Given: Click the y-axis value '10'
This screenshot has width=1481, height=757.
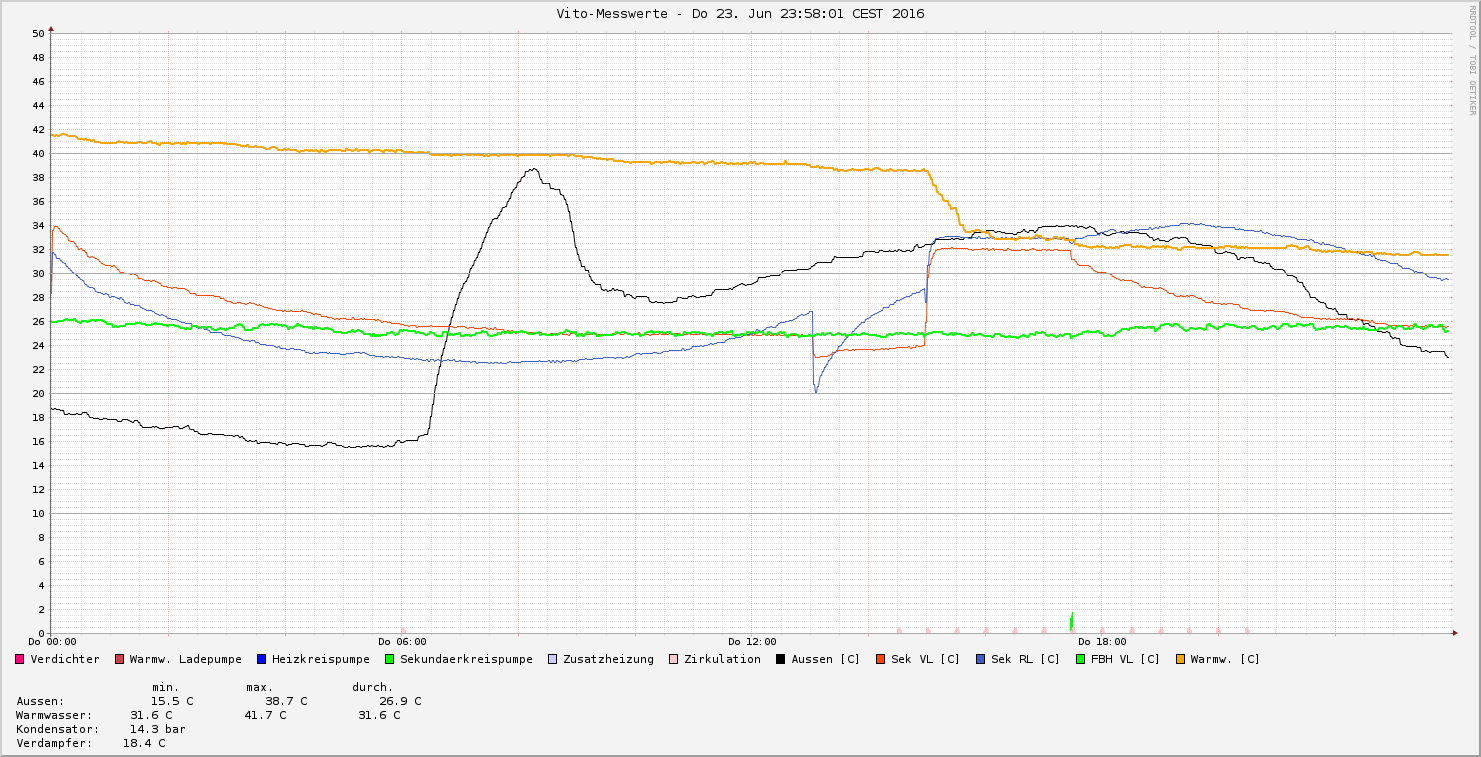Looking at the screenshot, I should [x=38, y=514].
